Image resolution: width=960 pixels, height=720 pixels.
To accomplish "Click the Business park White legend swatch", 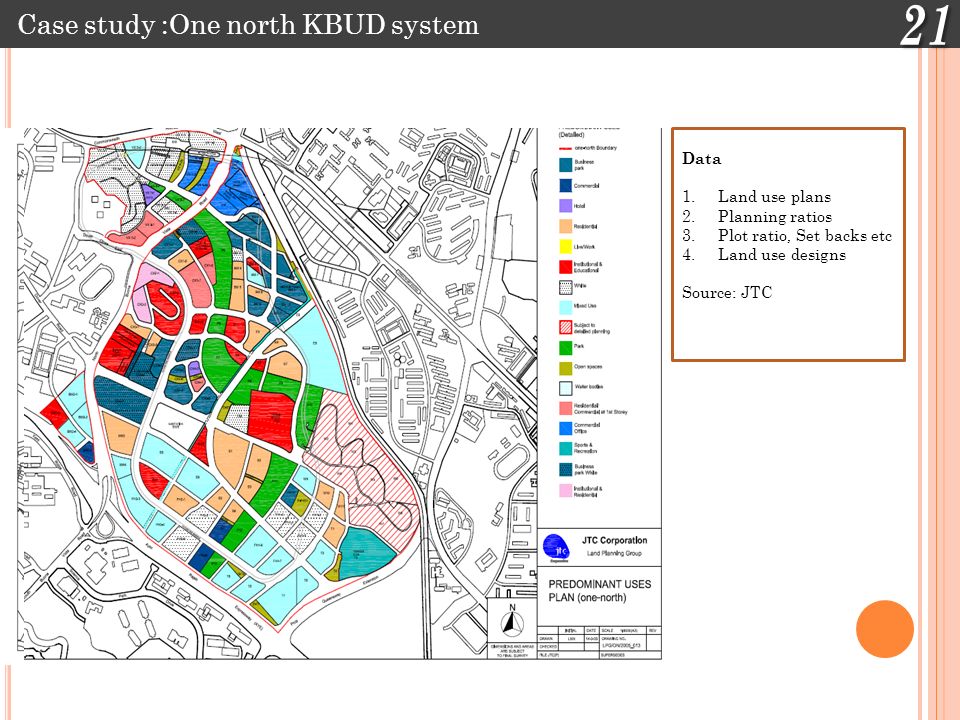I will 565,469.
